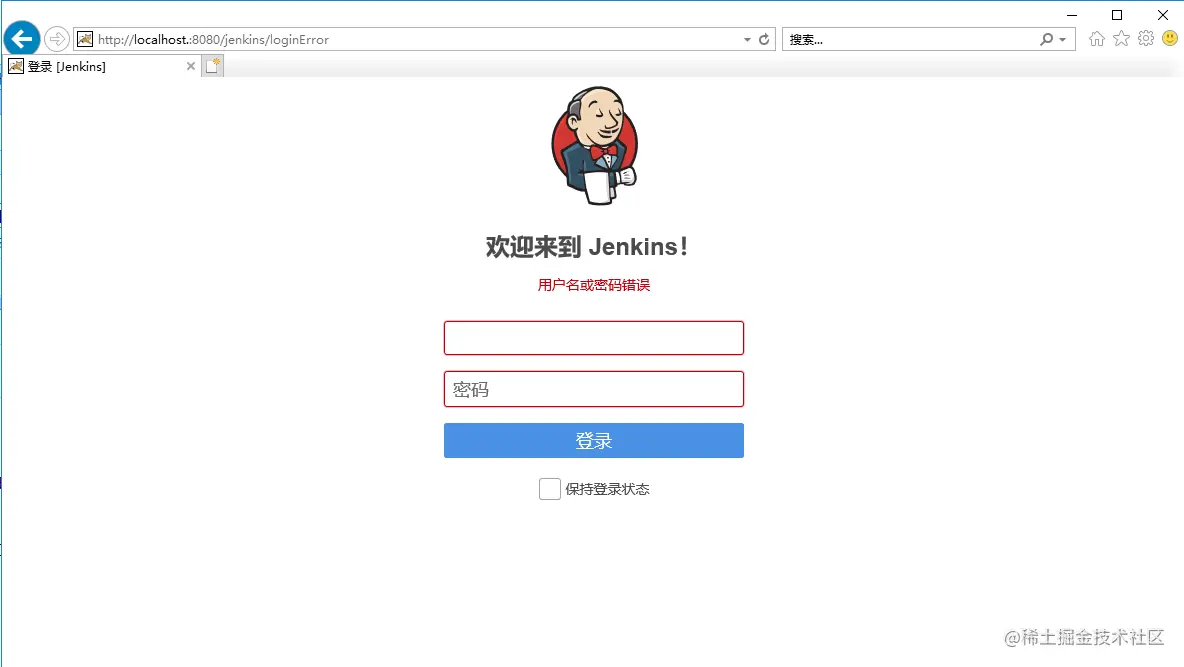Open the browser home page icon
Viewport: 1184px width, 667px height.
(x=1097, y=39)
